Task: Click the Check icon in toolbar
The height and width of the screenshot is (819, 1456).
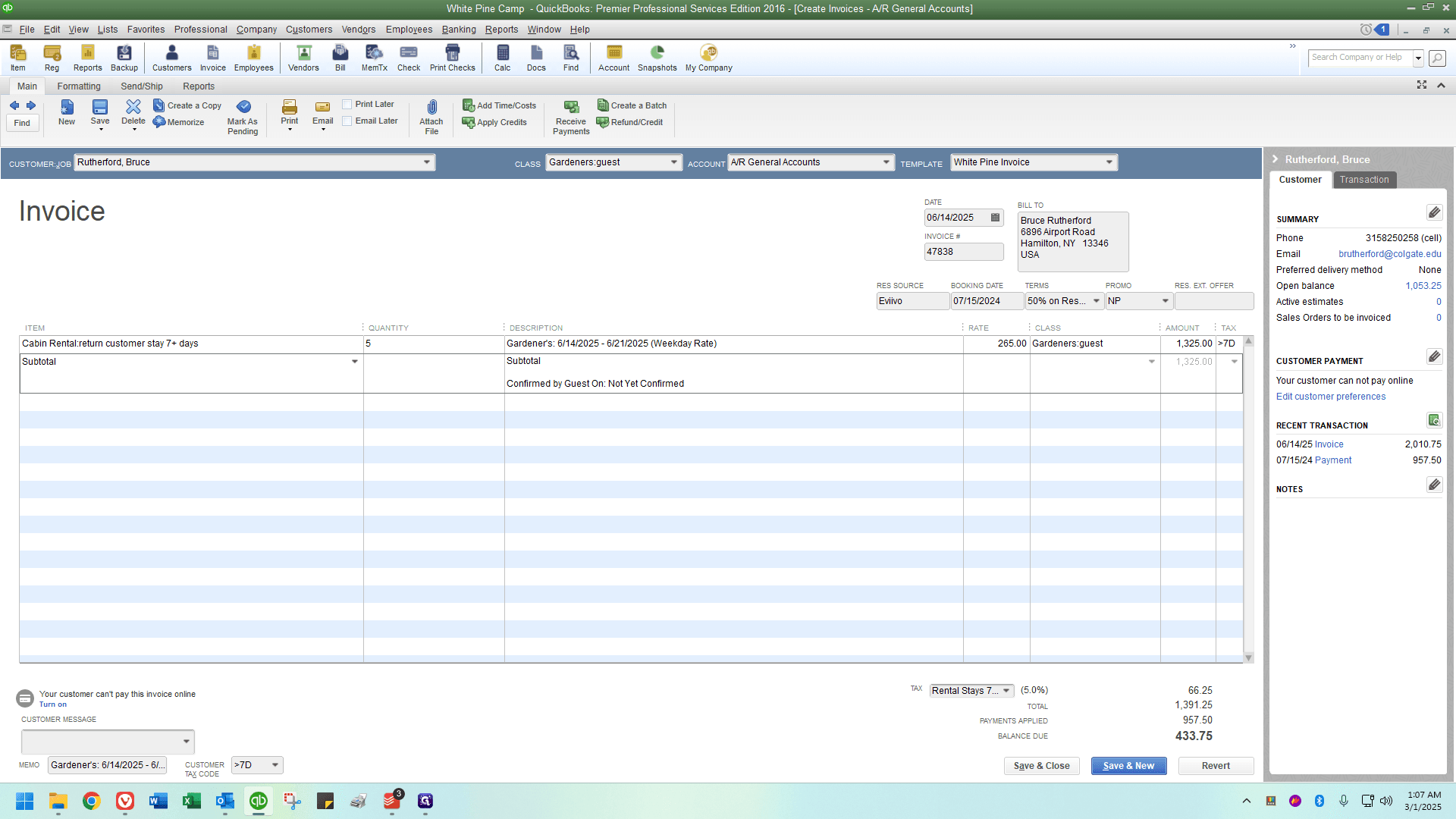Action: pyautogui.click(x=409, y=58)
